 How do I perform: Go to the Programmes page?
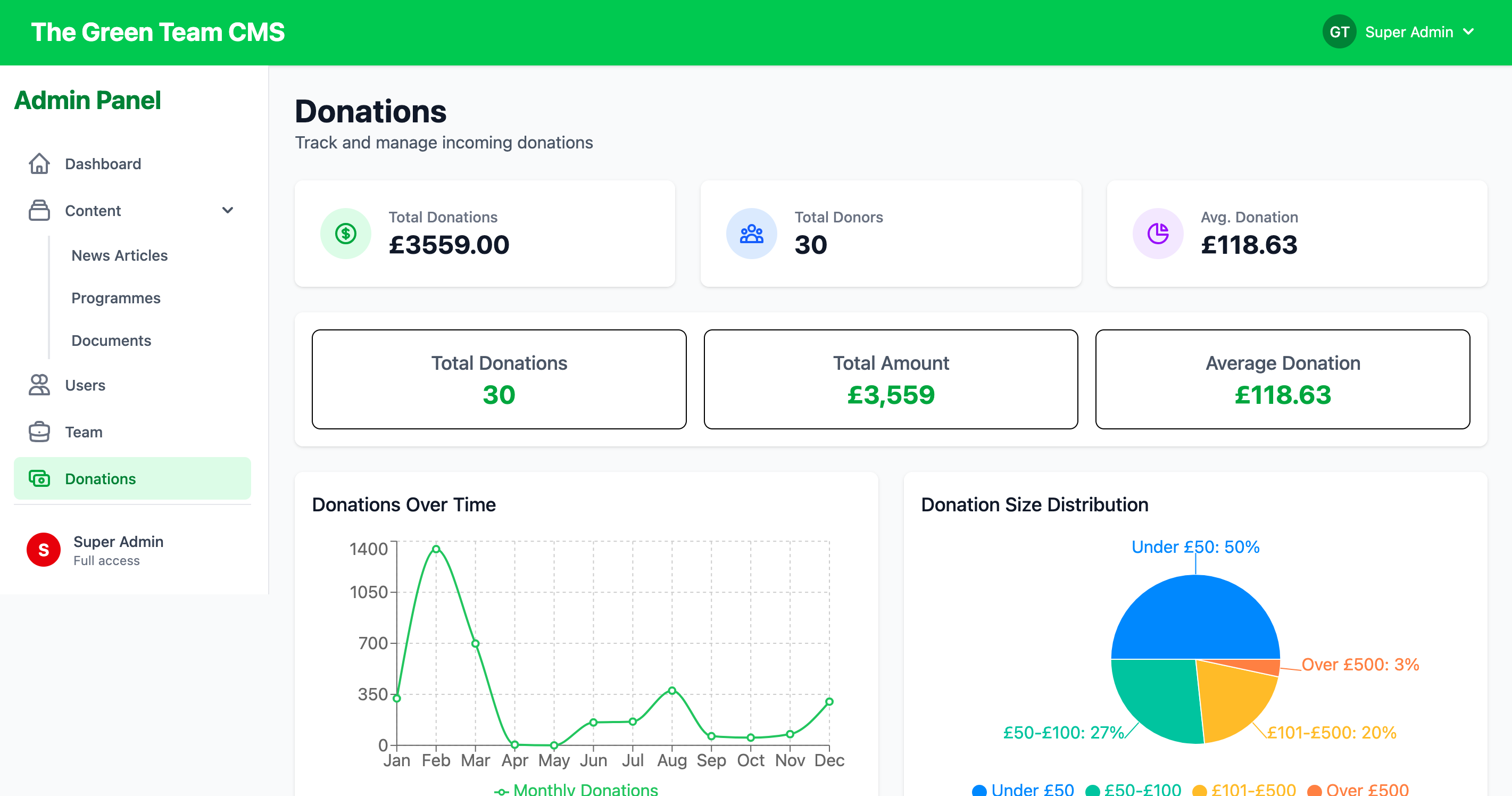(x=115, y=298)
